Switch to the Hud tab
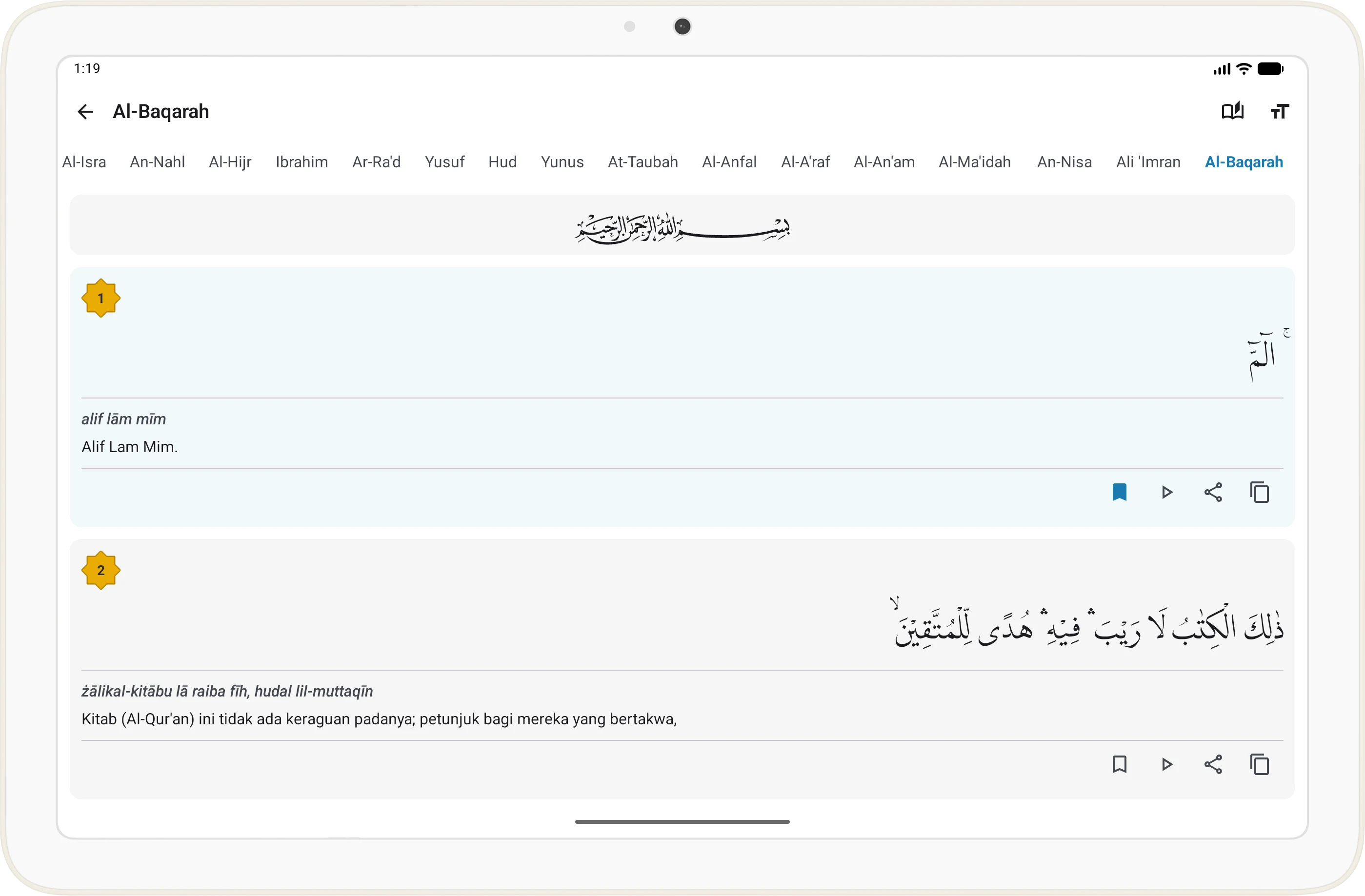The image size is (1365, 896). (x=502, y=162)
